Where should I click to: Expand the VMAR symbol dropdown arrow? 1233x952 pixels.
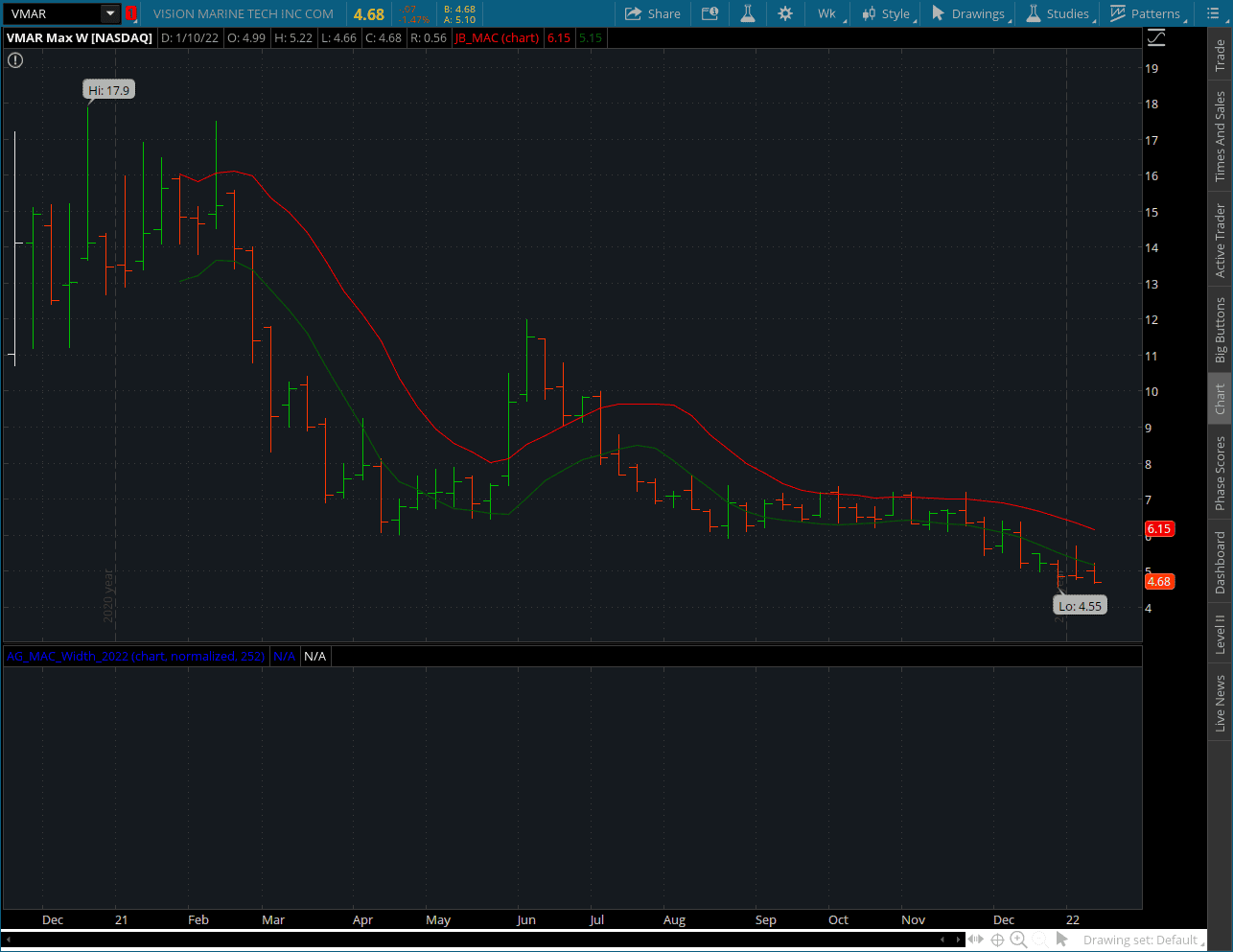pos(110,13)
